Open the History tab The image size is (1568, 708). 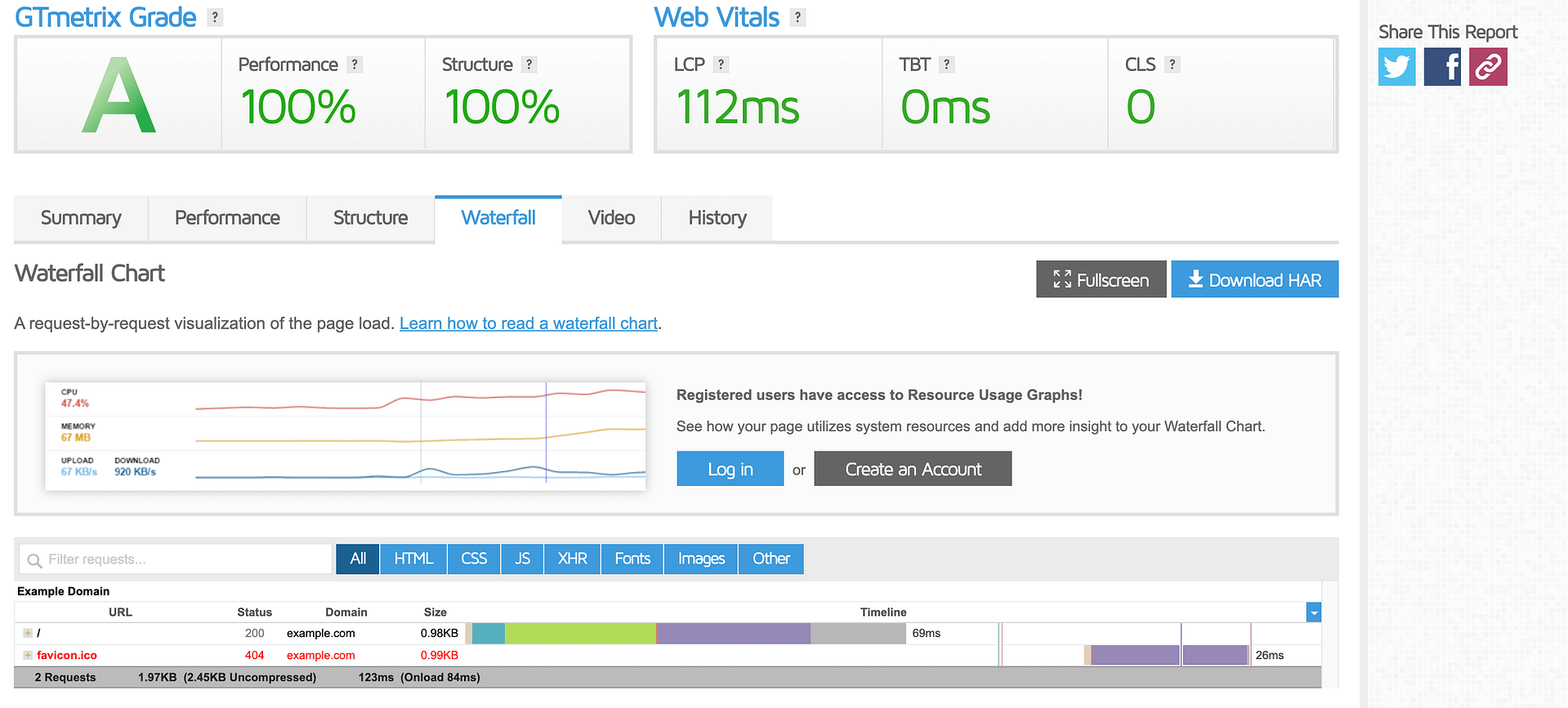(x=717, y=218)
